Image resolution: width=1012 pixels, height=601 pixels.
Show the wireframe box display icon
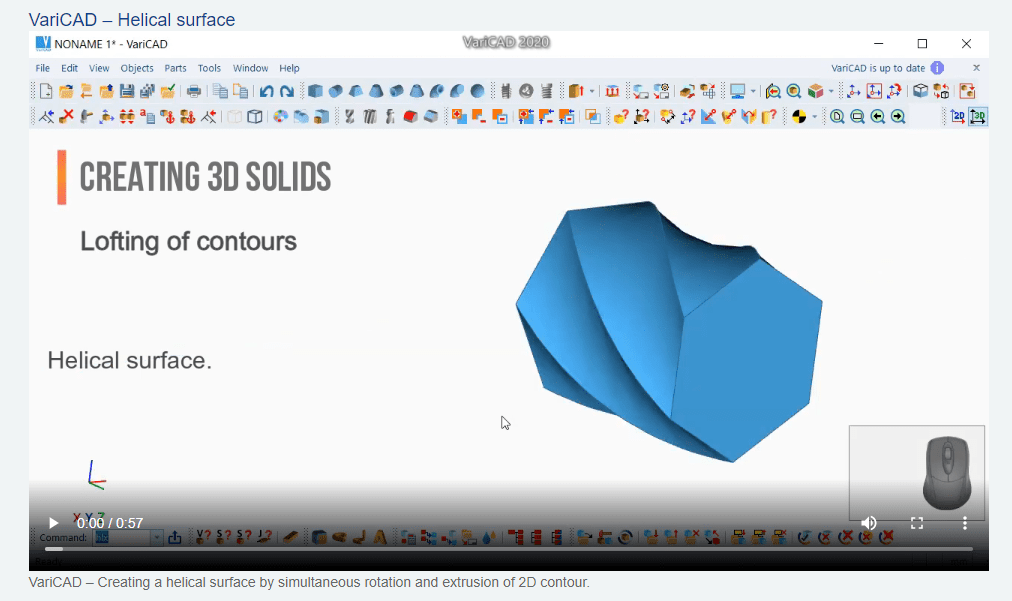pos(255,117)
